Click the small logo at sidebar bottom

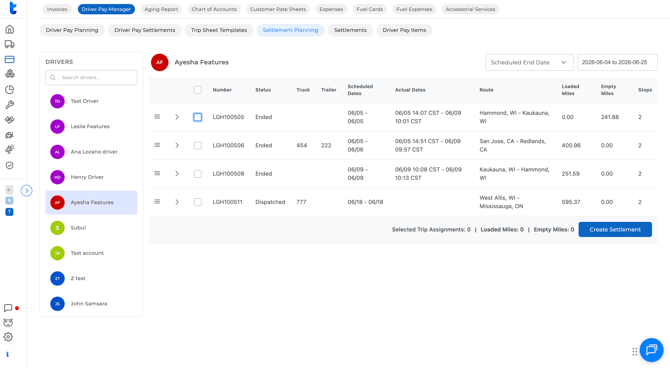(7, 354)
